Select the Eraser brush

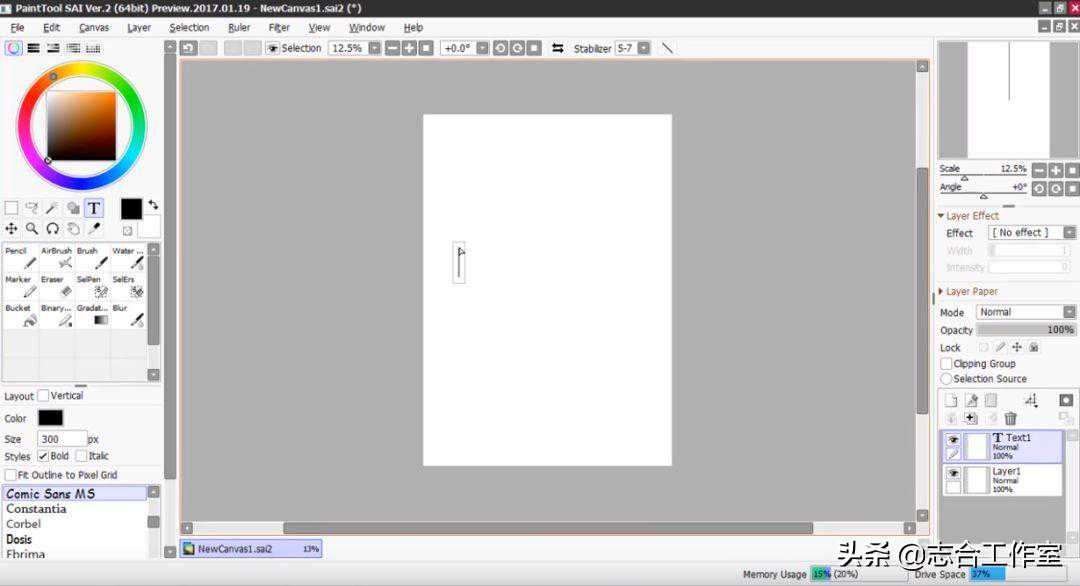click(x=56, y=286)
